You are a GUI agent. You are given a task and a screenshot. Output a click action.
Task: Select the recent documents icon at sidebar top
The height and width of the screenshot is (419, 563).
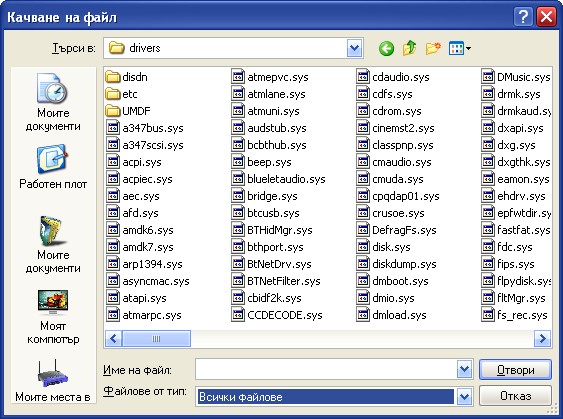53,102
